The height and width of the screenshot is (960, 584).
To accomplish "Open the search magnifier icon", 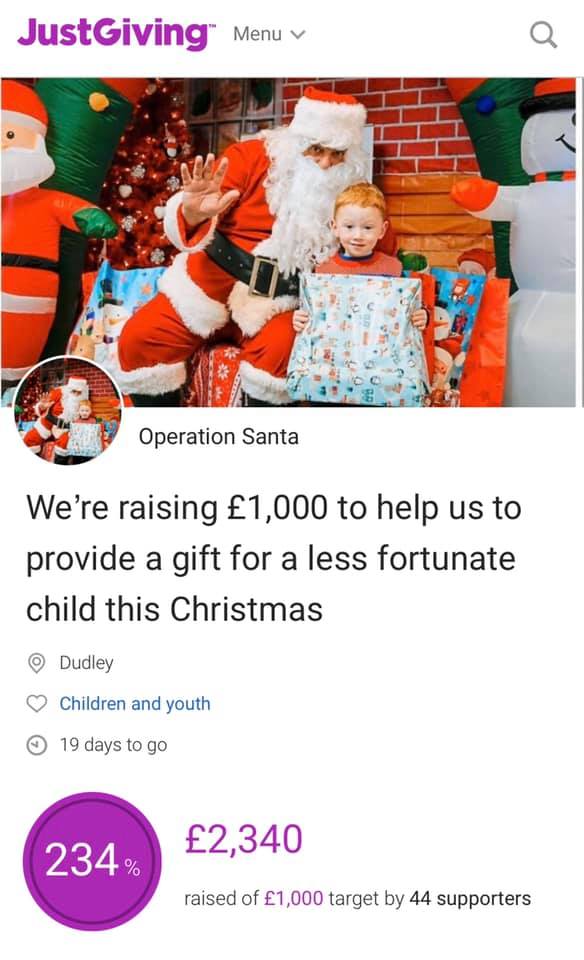I will [x=543, y=34].
